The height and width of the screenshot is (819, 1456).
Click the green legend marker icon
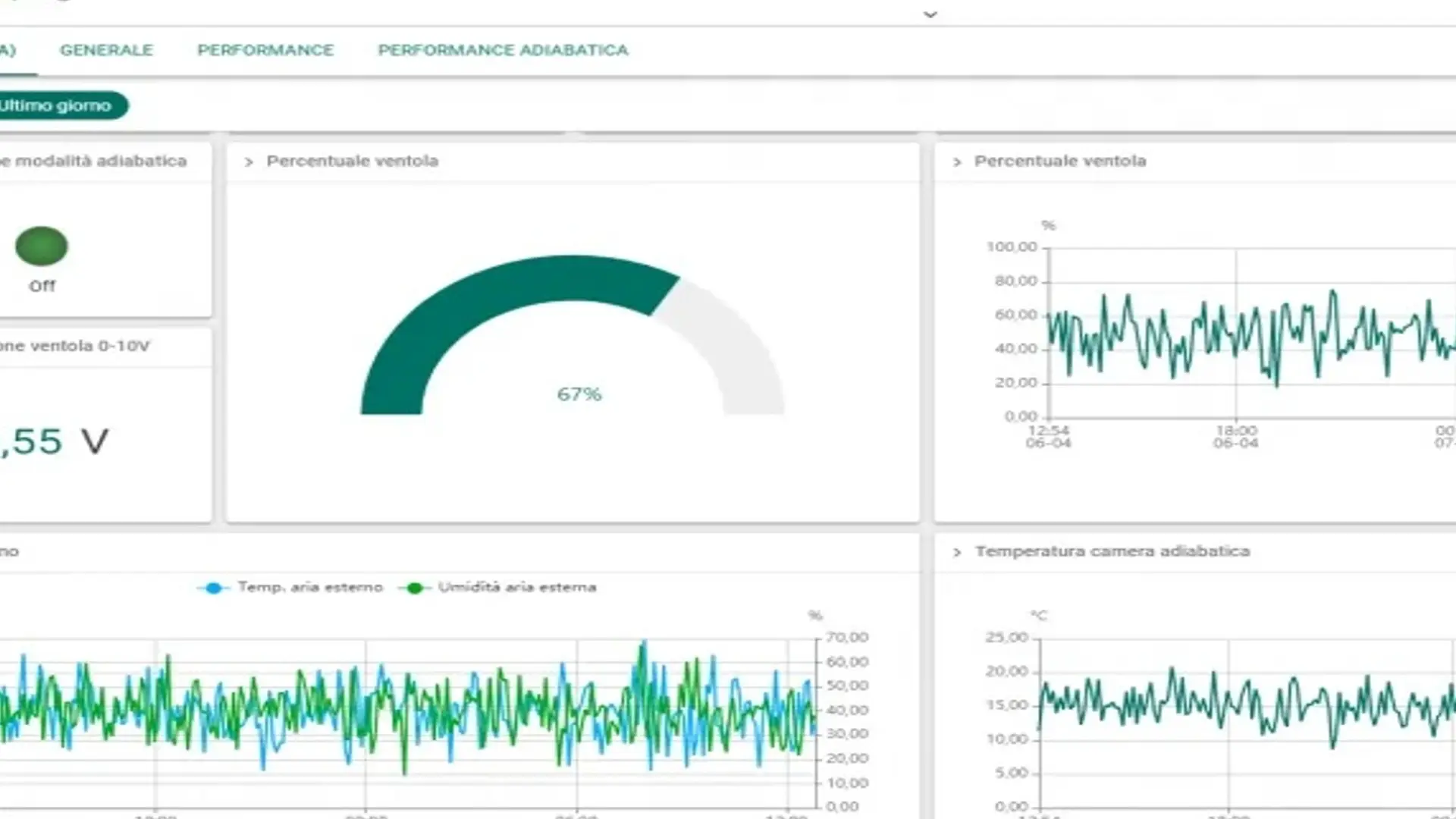(x=414, y=588)
